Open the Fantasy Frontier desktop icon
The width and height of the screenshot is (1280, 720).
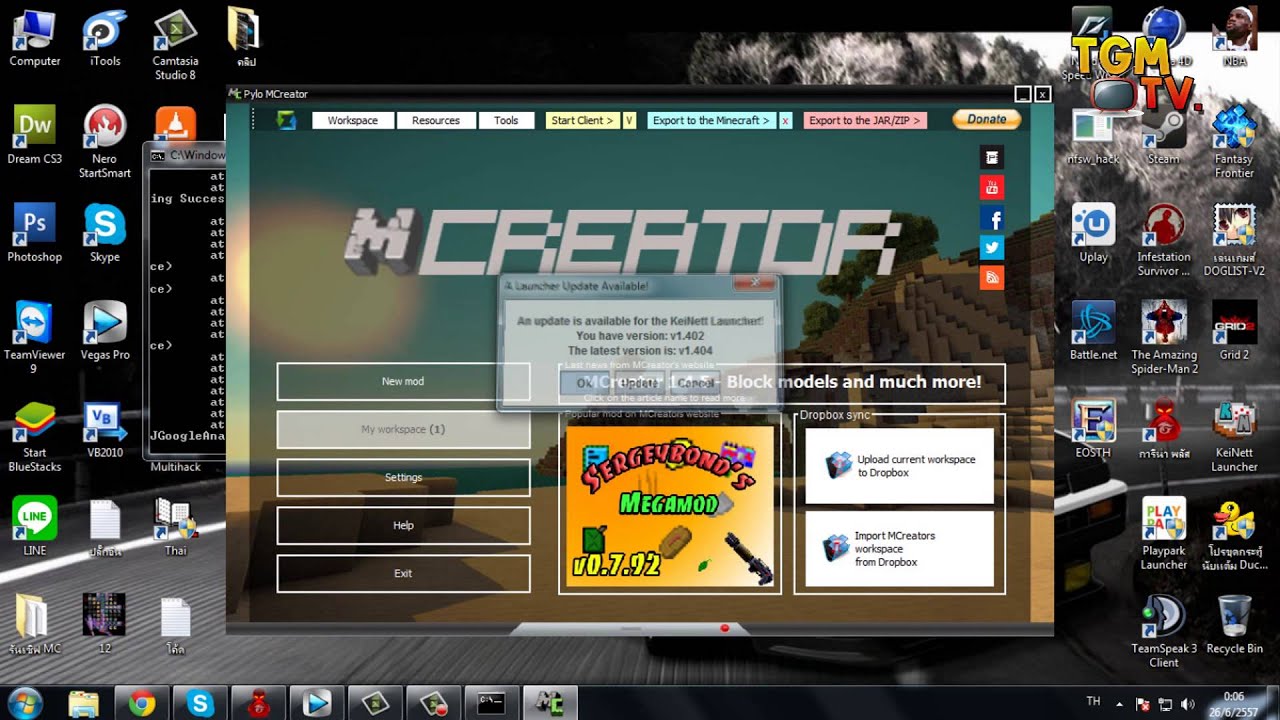pyautogui.click(x=1234, y=142)
